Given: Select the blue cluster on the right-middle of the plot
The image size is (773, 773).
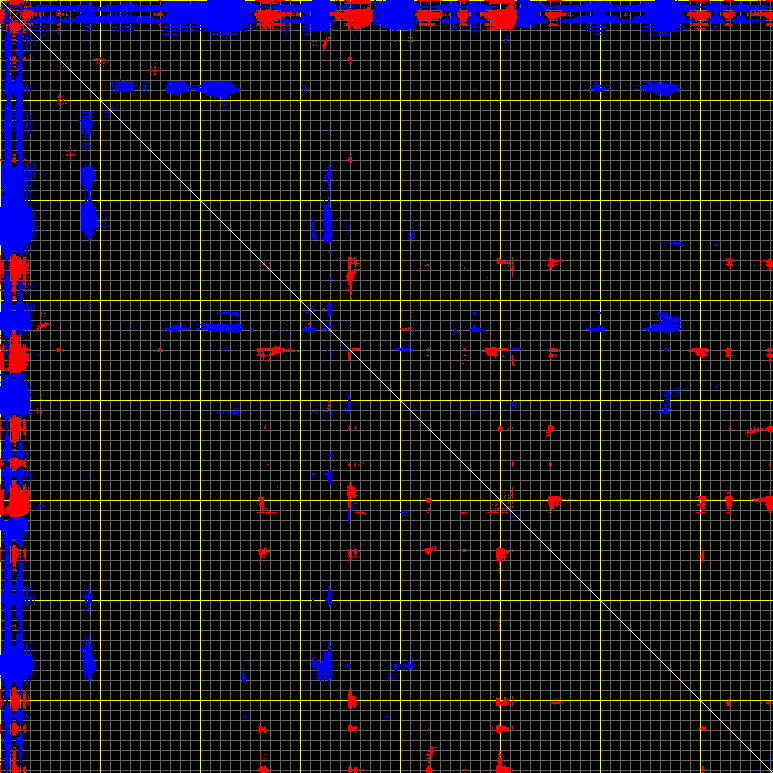Looking at the screenshot, I should point(663,323).
